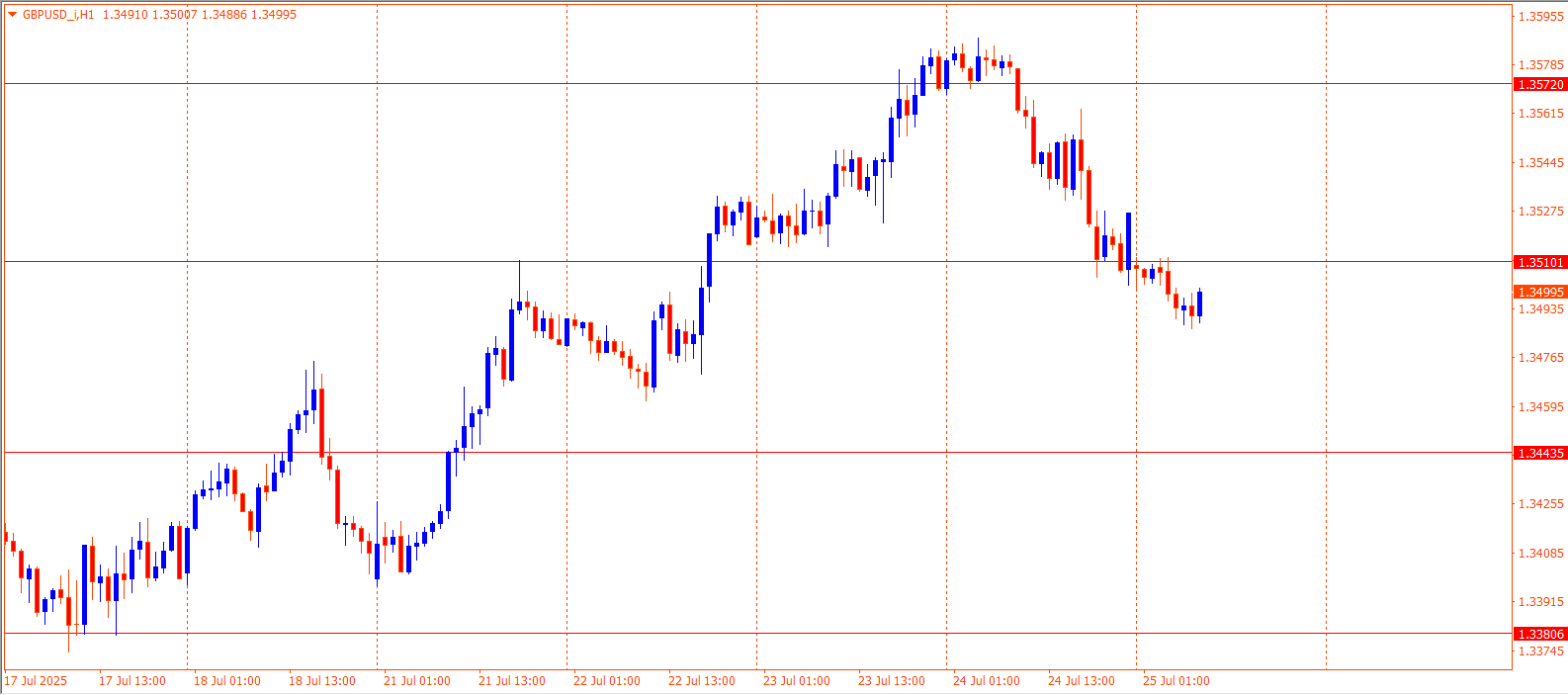This screenshot has height=695, width=1568.
Task: Click the OHLC value 1.35007 in chart header
Action: click(175, 15)
